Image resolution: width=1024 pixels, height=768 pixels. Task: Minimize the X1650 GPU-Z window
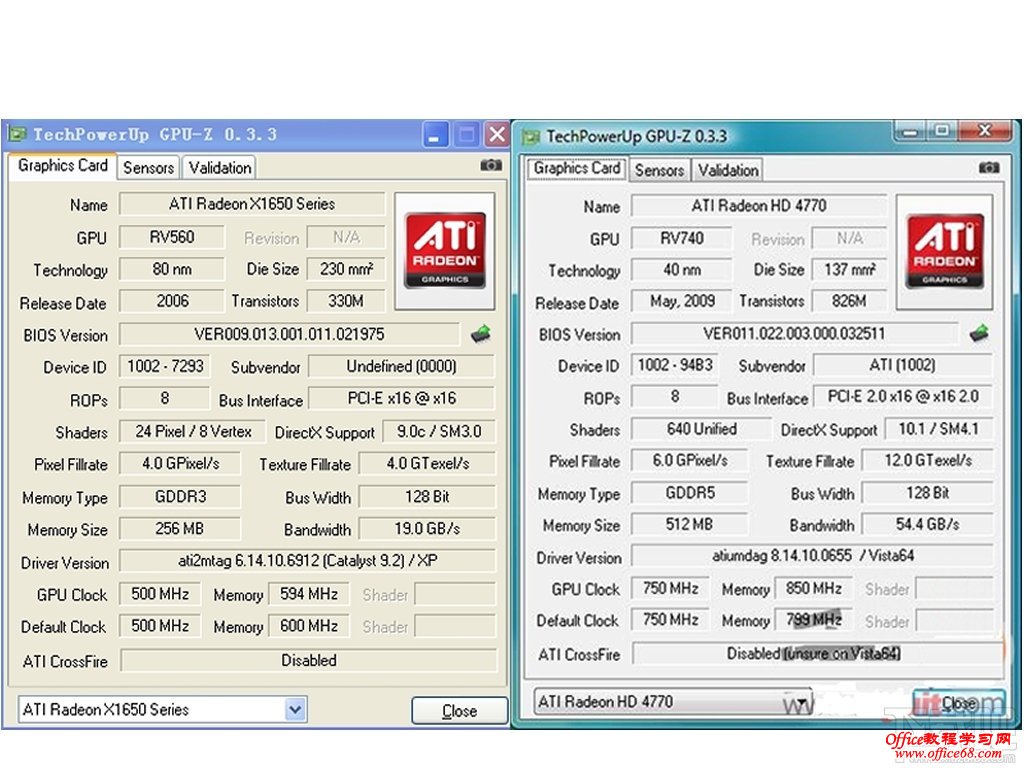435,135
